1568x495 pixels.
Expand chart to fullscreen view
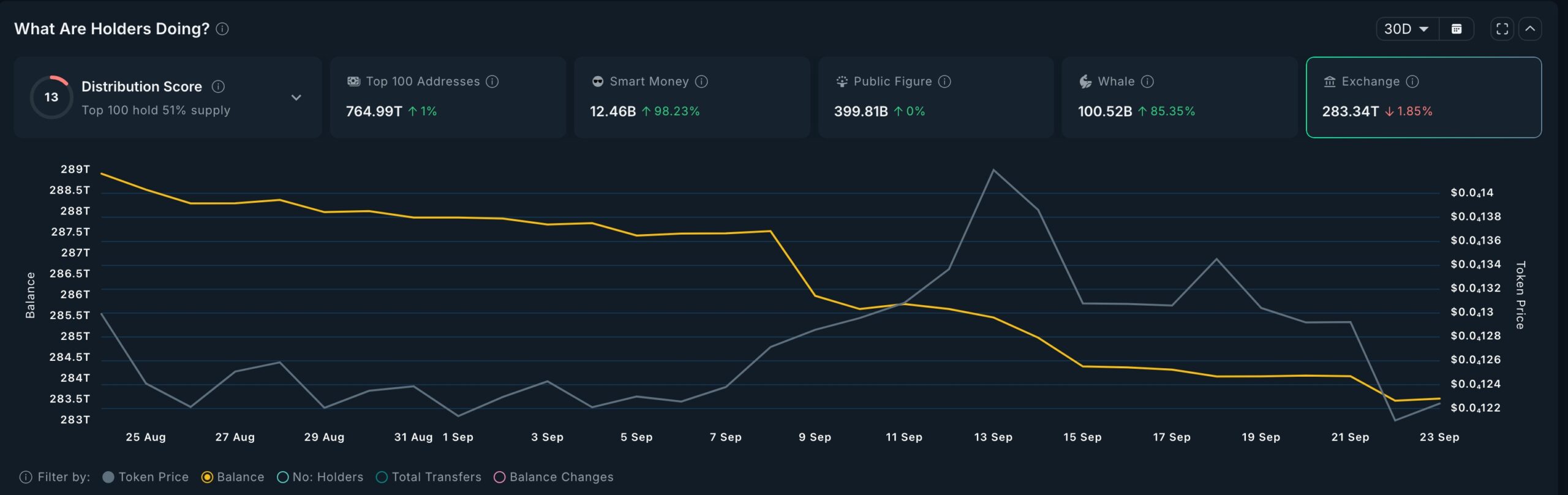1502,29
